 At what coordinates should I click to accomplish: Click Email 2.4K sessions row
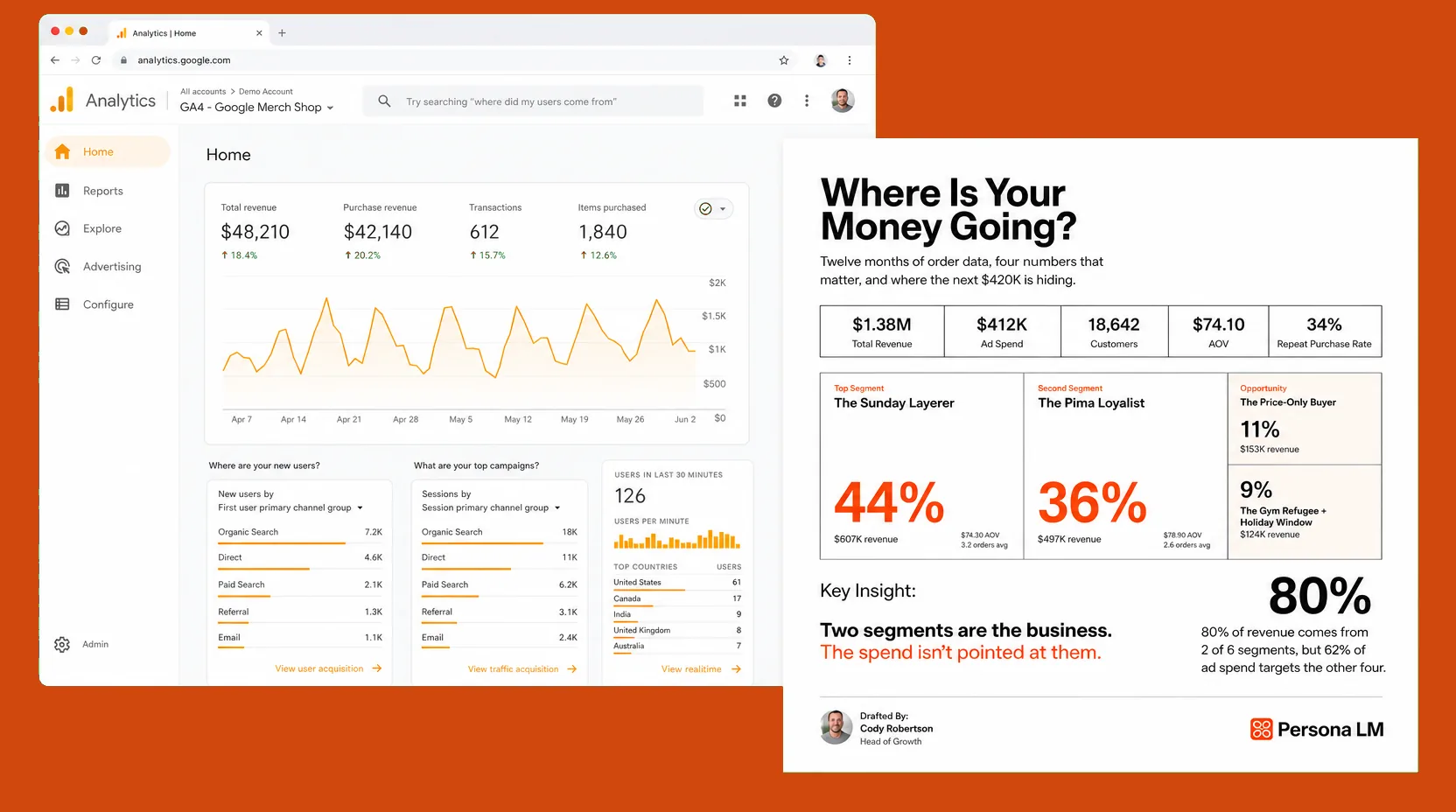coord(500,639)
